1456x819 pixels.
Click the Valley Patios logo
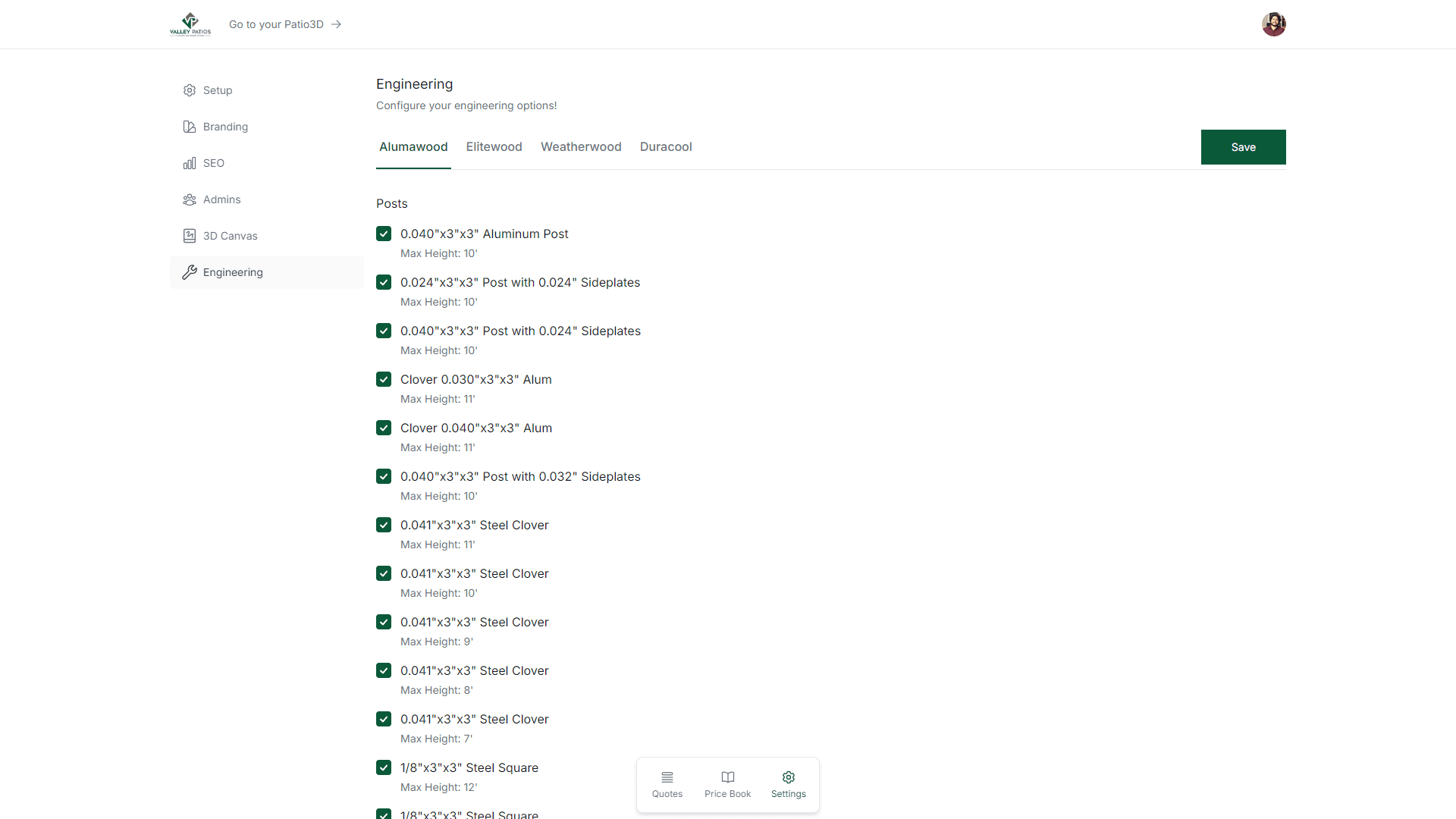[190, 24]
